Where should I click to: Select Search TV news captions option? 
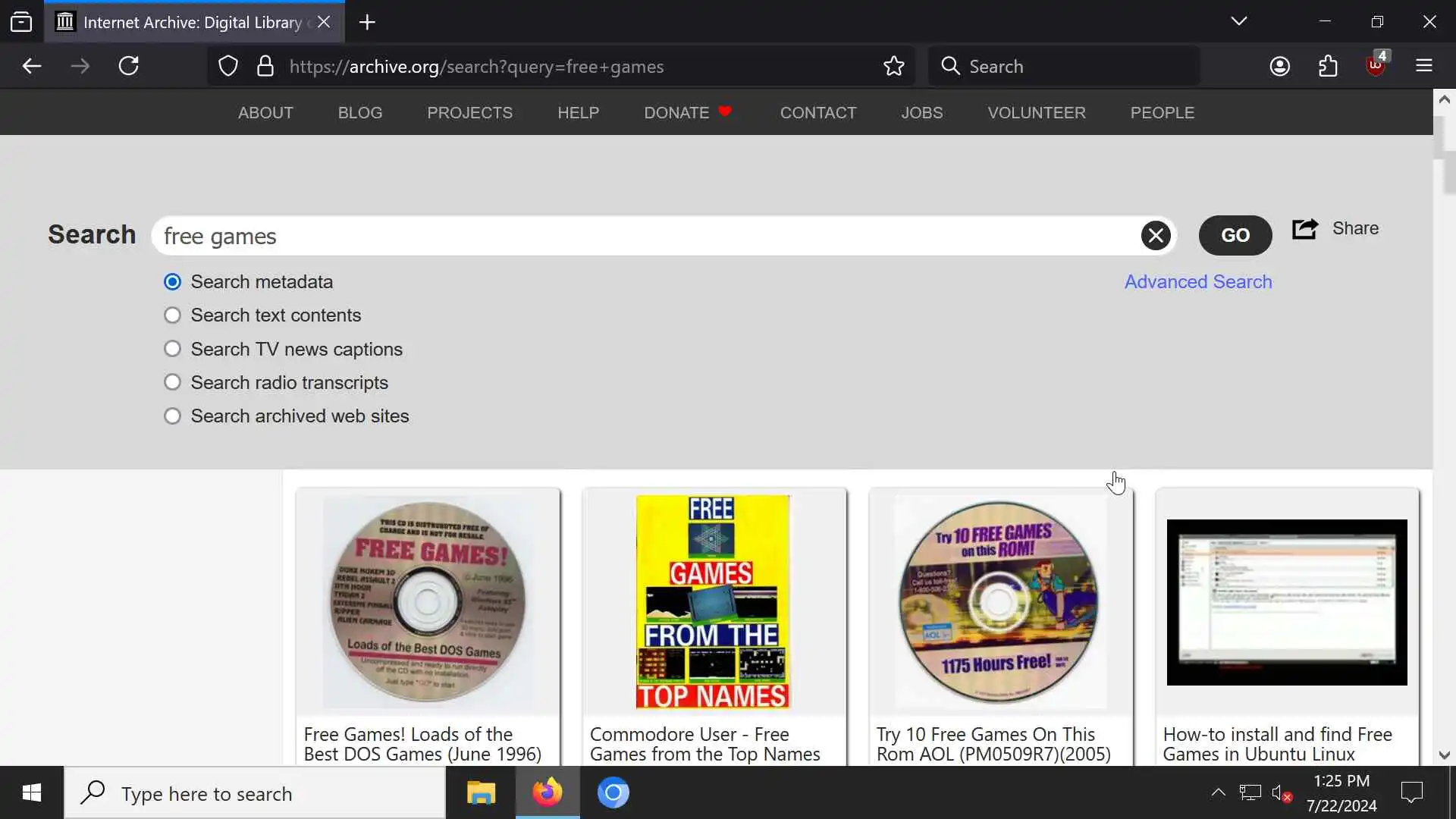coord(173,349)
